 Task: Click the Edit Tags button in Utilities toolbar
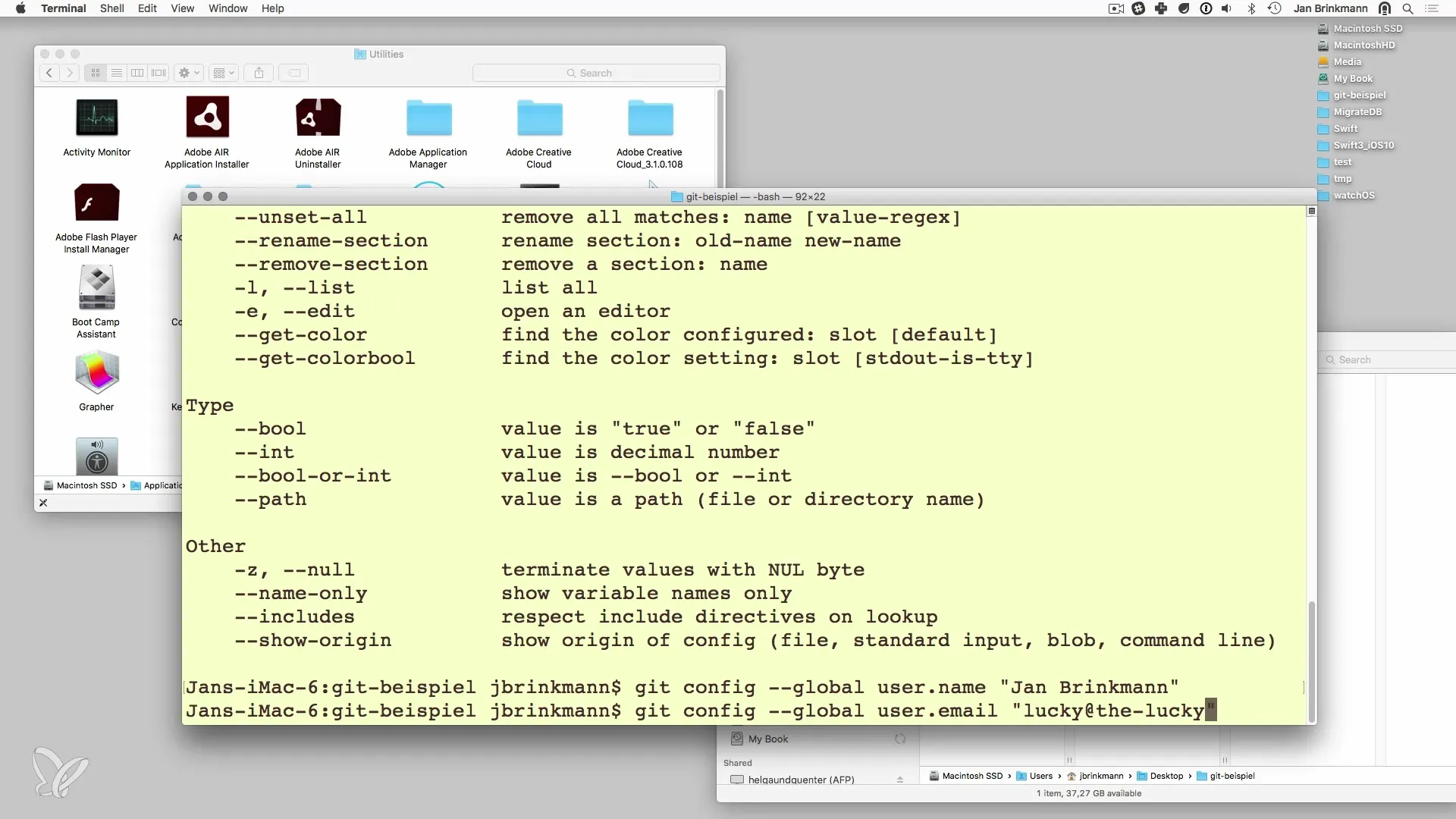(x=293, y=73)
